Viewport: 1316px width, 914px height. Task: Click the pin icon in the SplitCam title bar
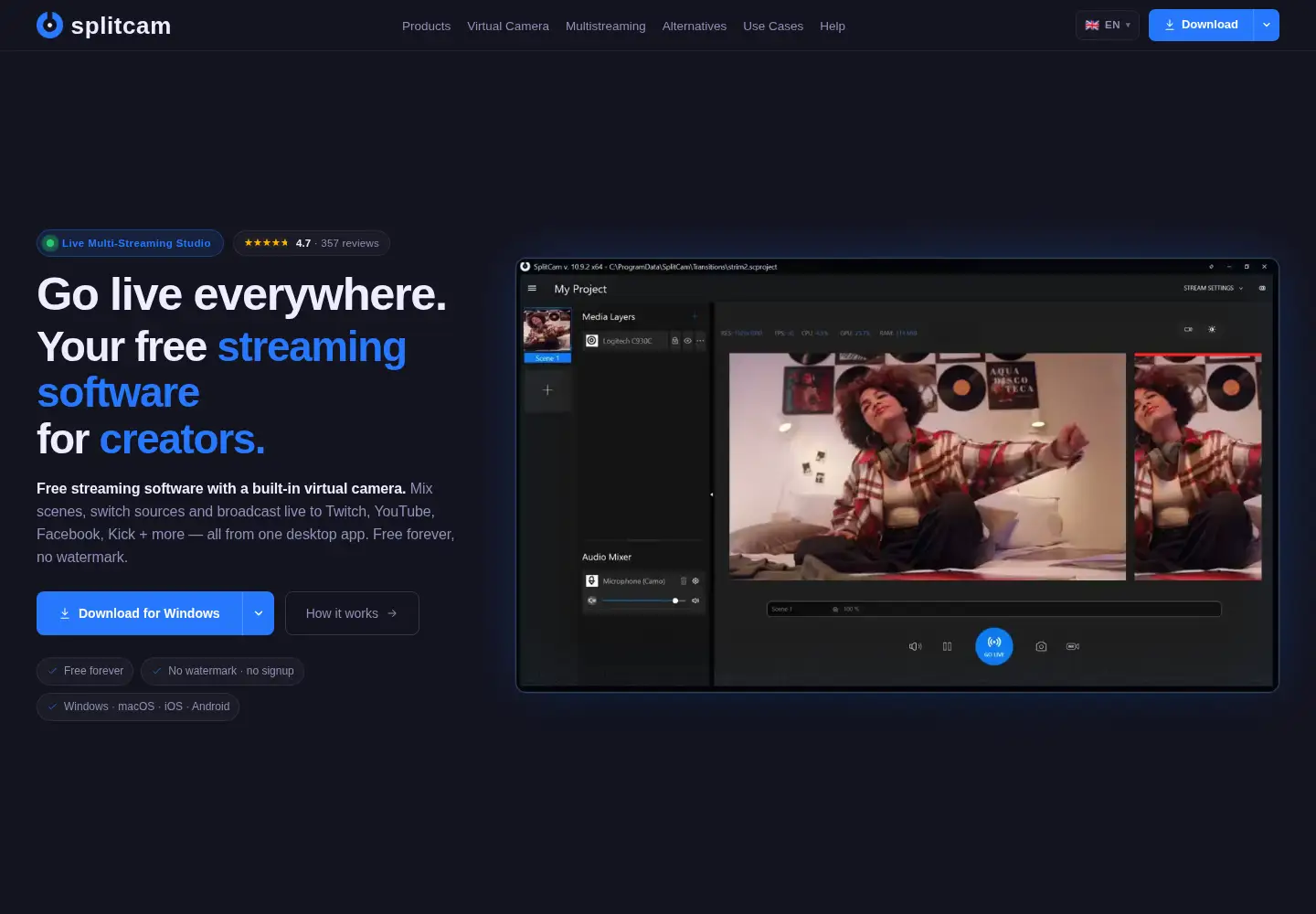coord(1211,267)
